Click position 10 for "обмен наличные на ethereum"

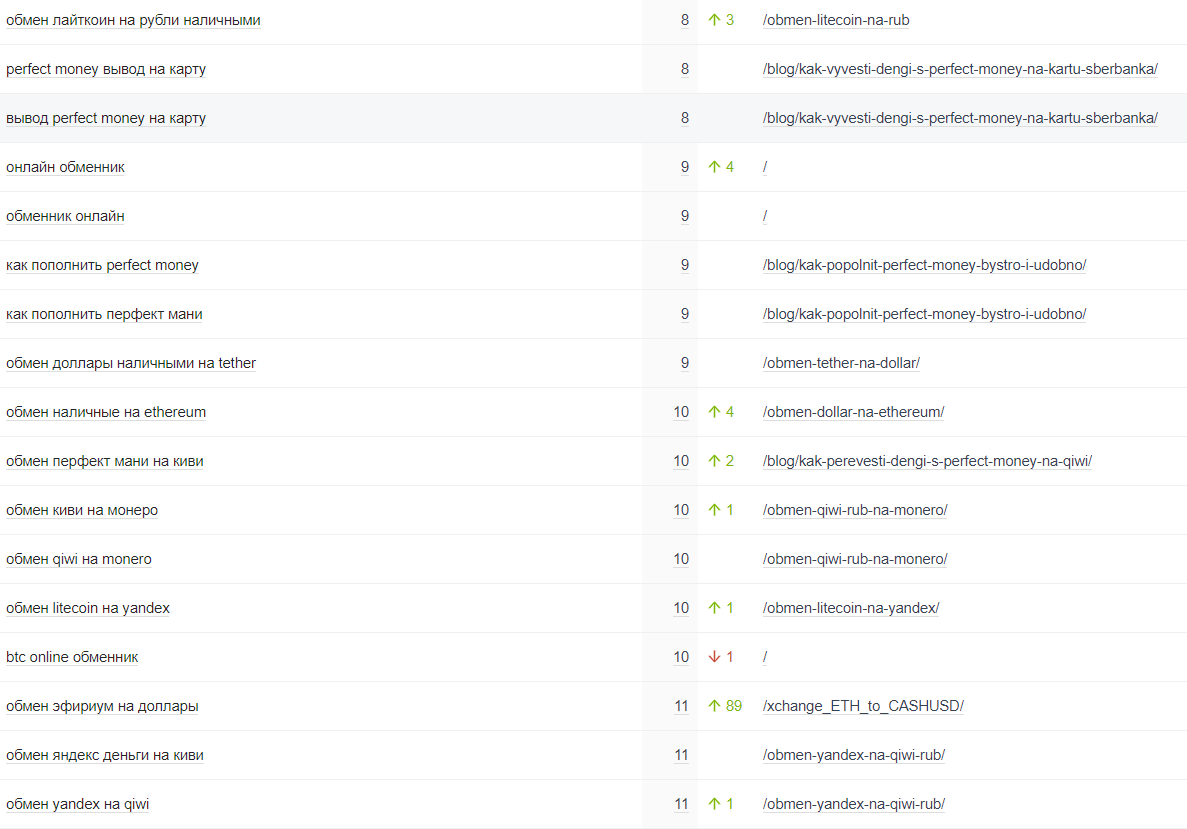(x=681, y=413)
